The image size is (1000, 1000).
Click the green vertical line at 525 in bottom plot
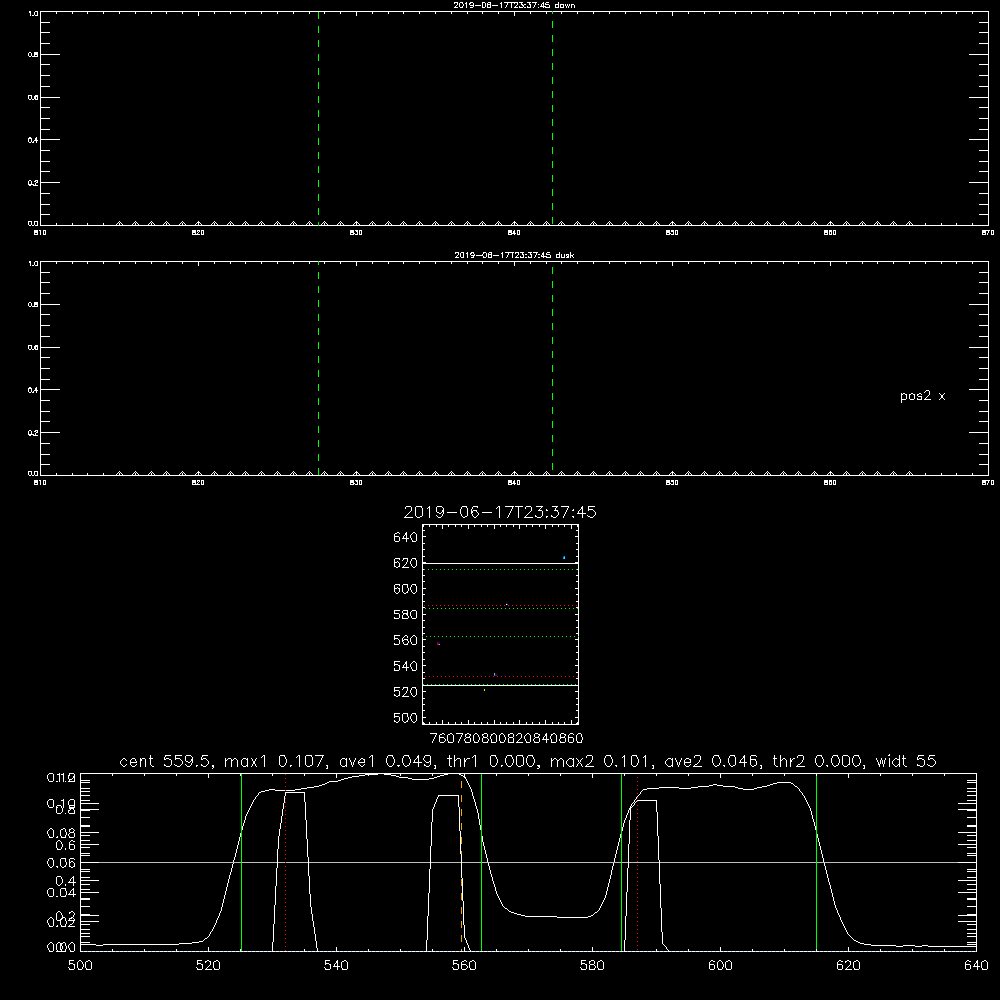tap(241, 862)
